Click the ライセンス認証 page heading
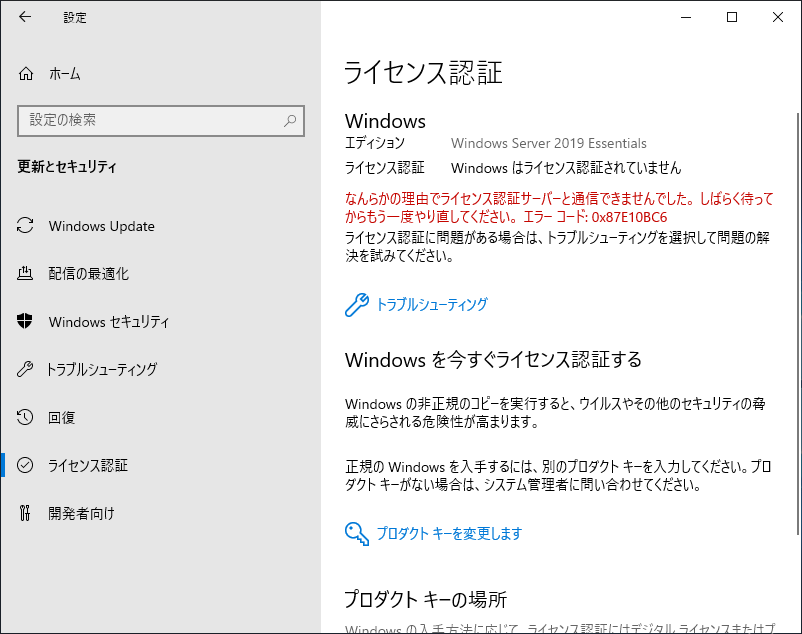 click(424, 72)
